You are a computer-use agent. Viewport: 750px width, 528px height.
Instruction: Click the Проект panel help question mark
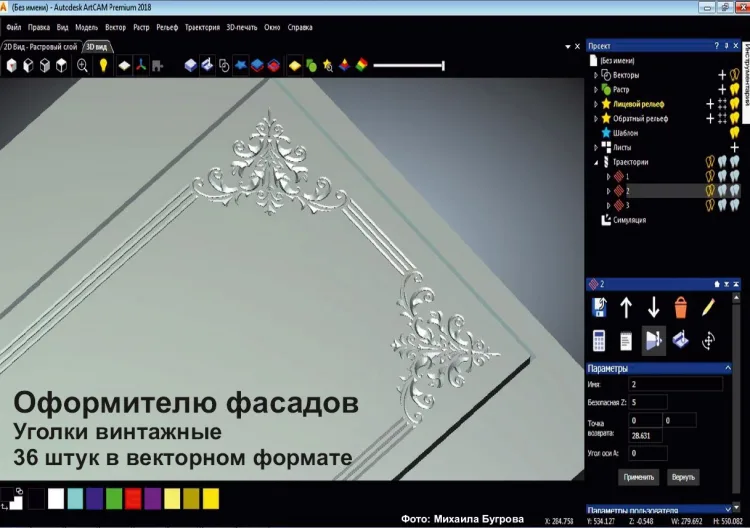click(x=716, y=46)
